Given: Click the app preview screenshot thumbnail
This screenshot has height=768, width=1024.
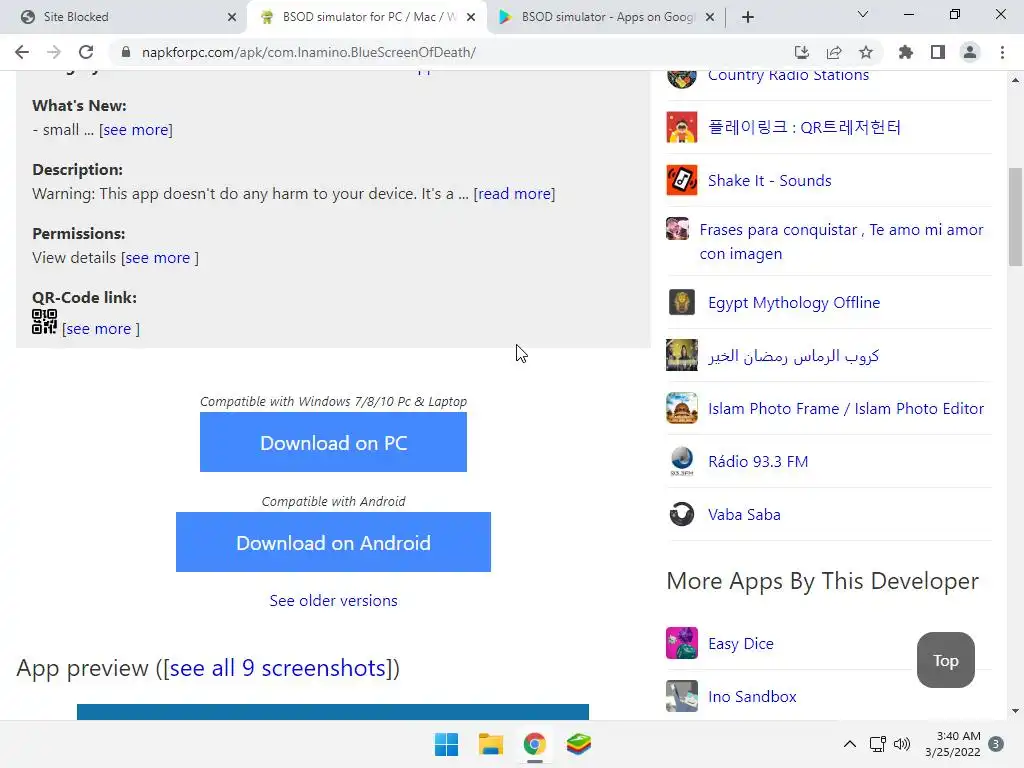Looking at the screenshot, I should click(x=333, y=712).
